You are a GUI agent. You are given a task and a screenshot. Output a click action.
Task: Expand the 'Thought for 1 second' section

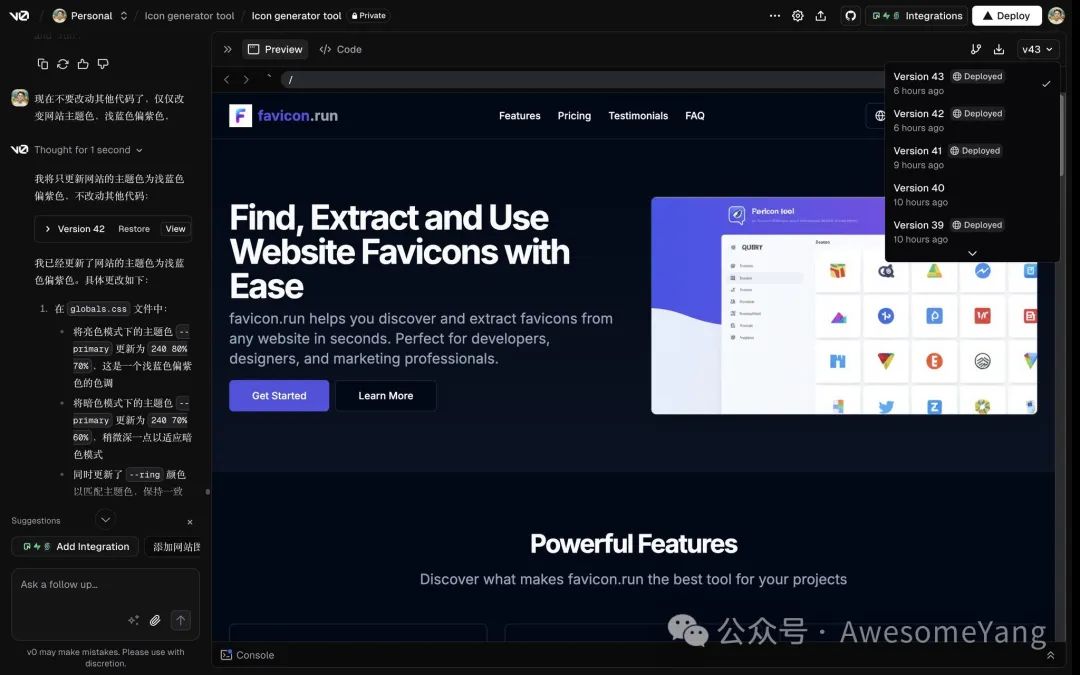88,149
